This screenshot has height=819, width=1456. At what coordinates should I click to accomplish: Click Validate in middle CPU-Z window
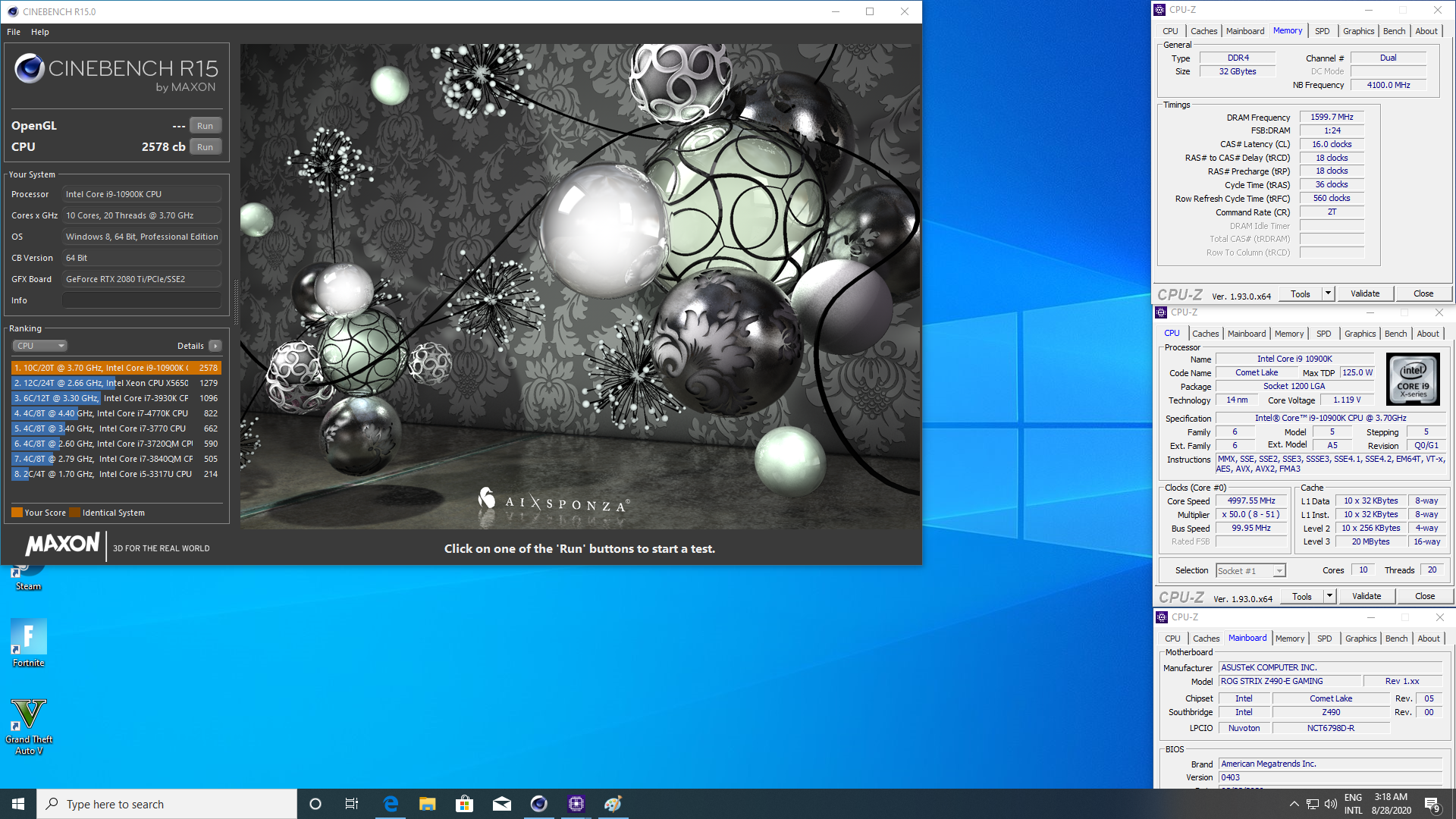(1367, 597)
